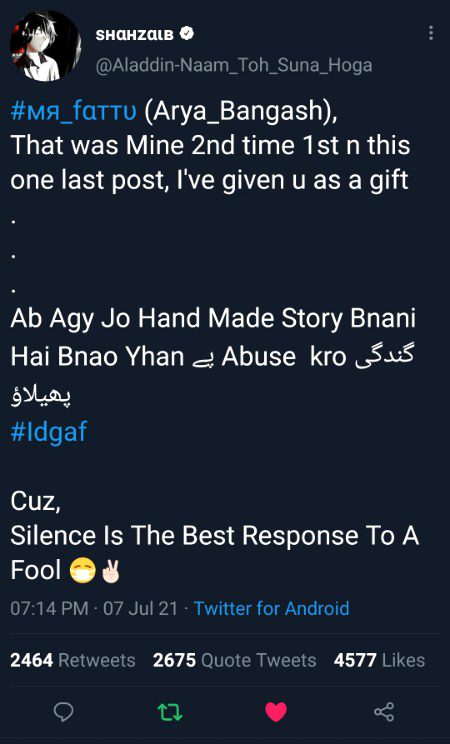Open Shahzaib's profile picture

pyautogui.click(x=45, y=46)
